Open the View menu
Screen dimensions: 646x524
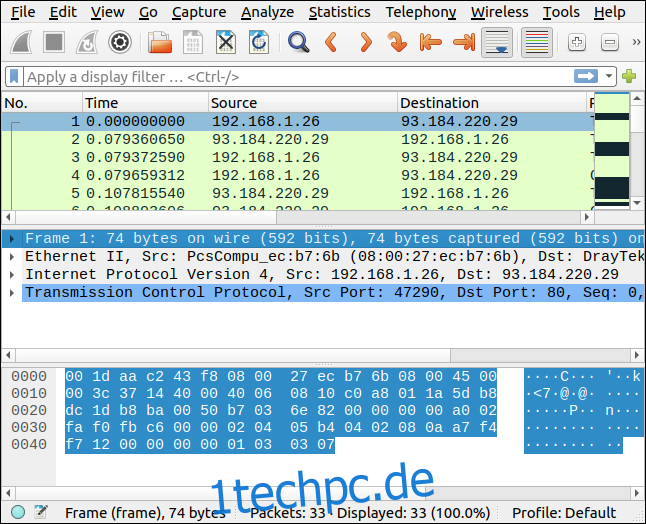108,12
